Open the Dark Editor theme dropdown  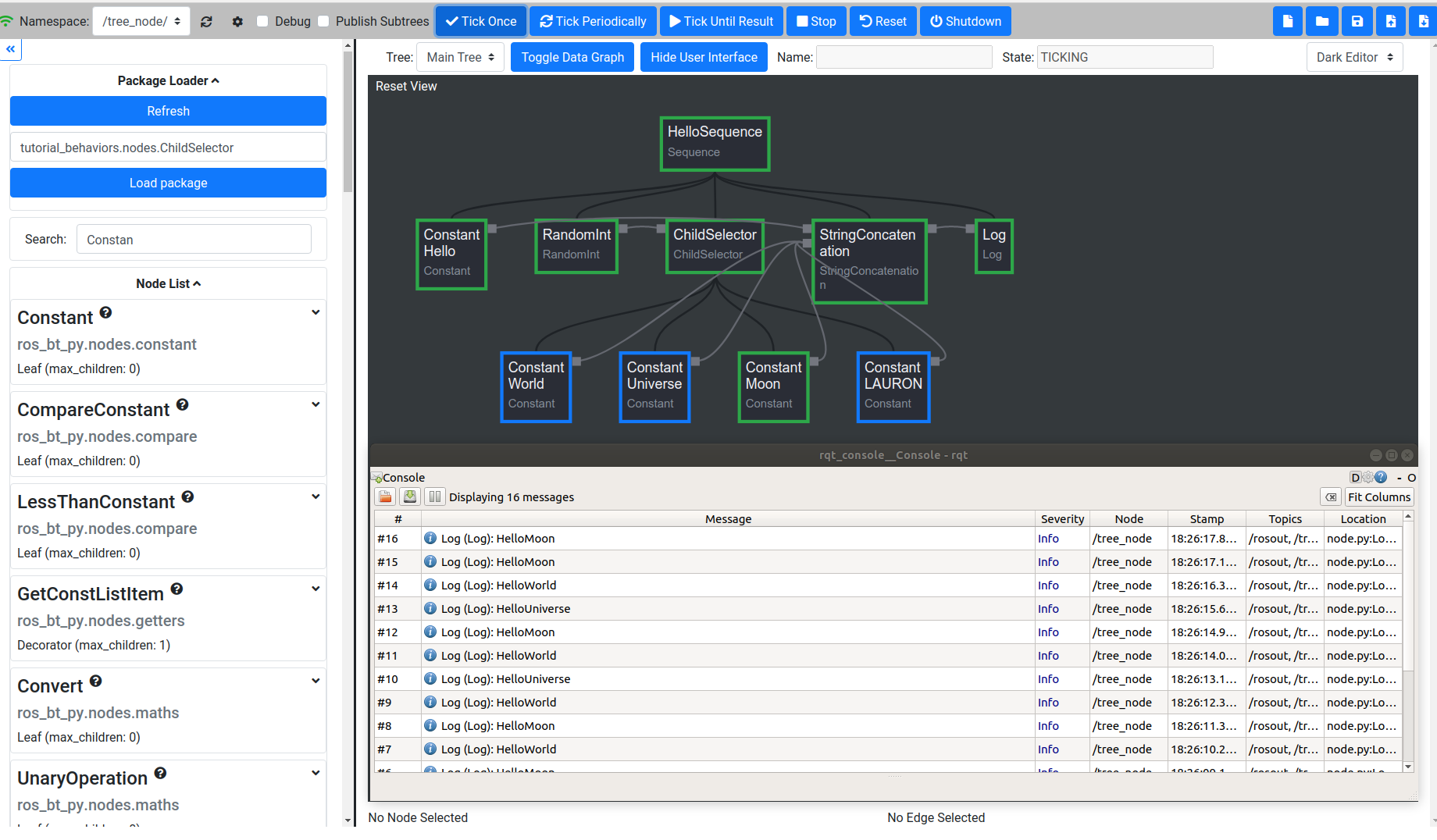pyautogui.click(x=1354, y=57)
